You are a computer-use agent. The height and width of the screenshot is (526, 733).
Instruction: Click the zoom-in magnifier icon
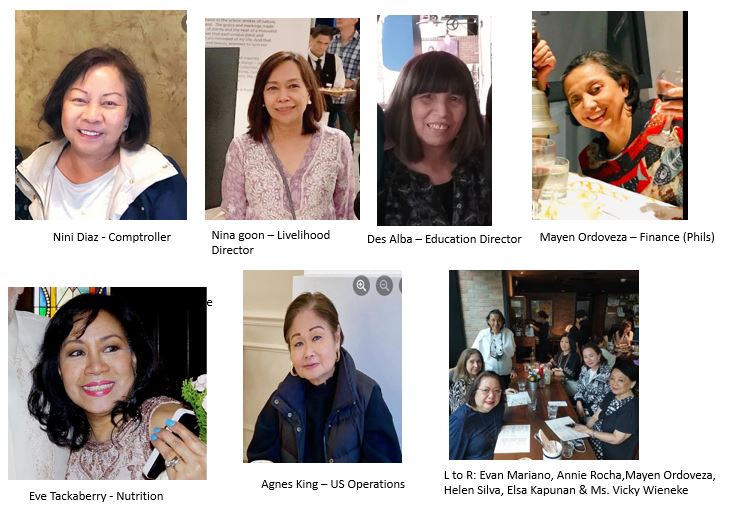pos(361,285)
